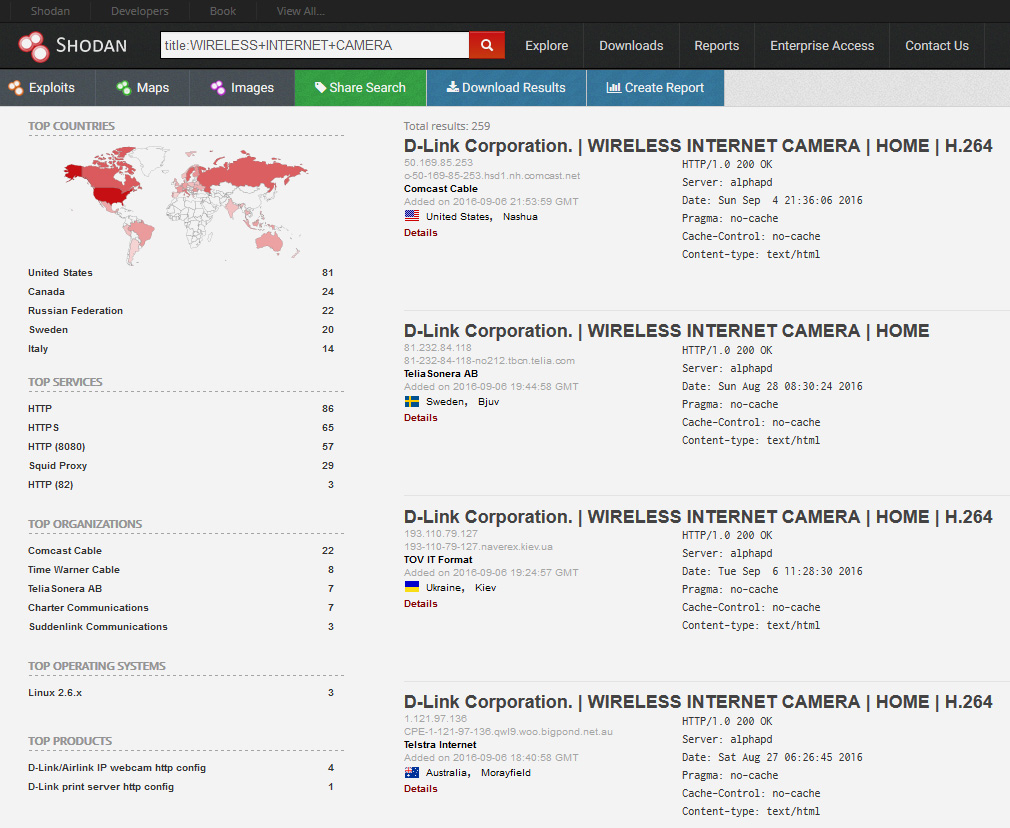
Task: Open Exploits via its orange icon
Action: 15,88
